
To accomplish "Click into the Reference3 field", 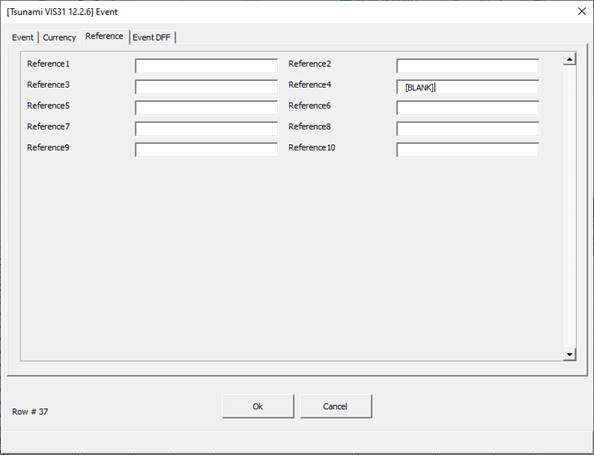I will pos(206,87).
